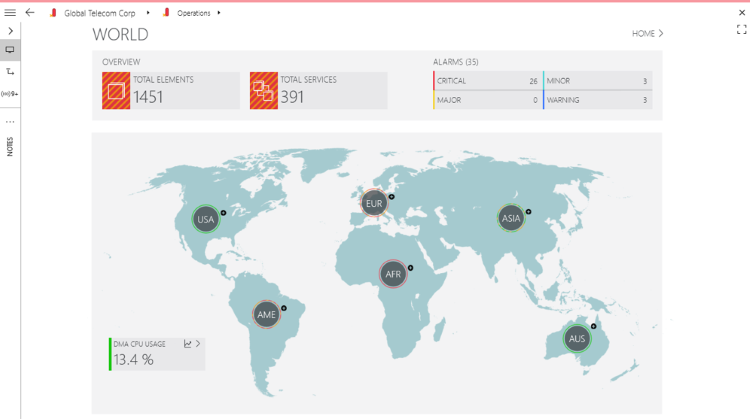Expand the left sidebar with chevron
This screenshot has height=419, width=750.
[x=10, y=31]
